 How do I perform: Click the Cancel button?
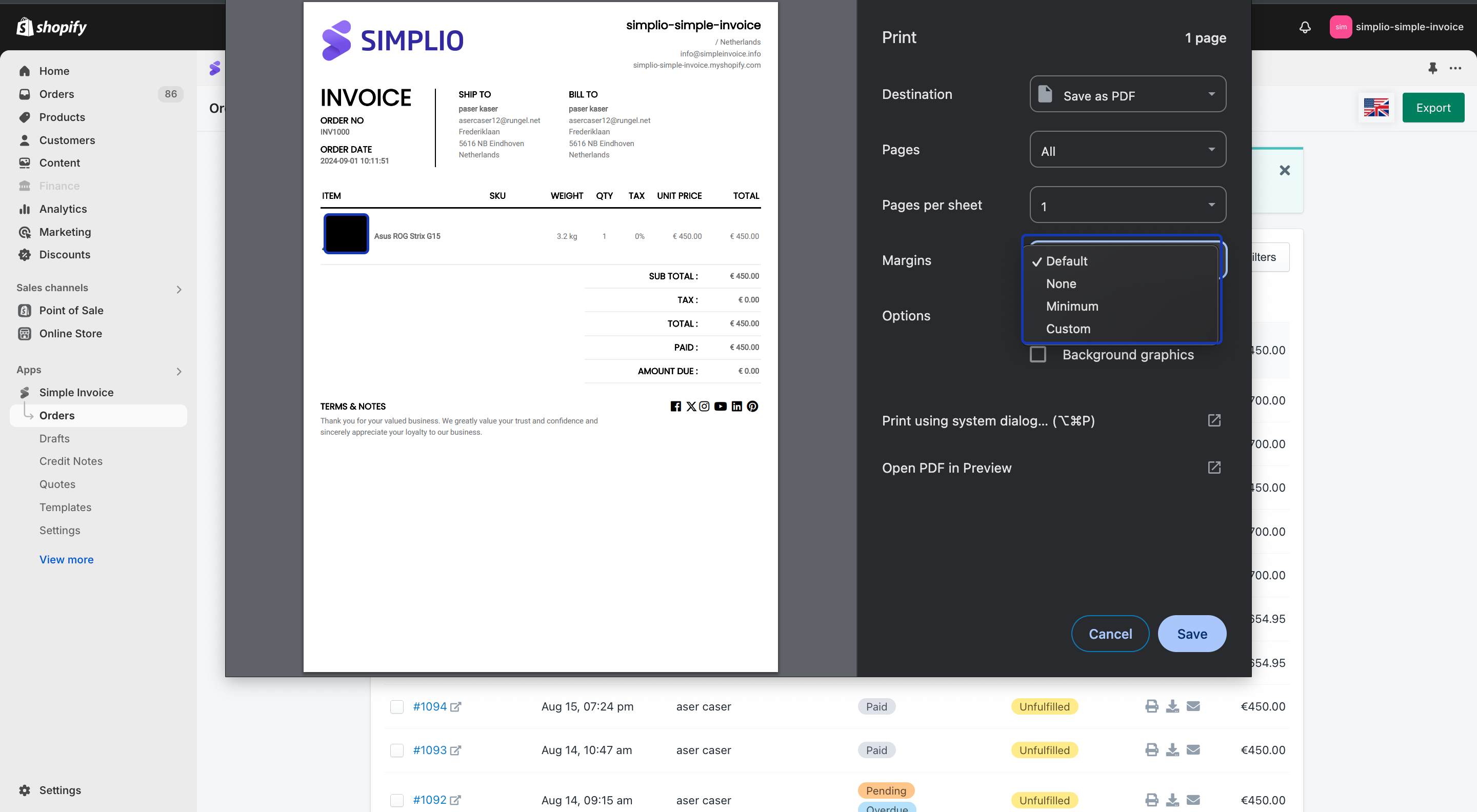coord(1109,634)
